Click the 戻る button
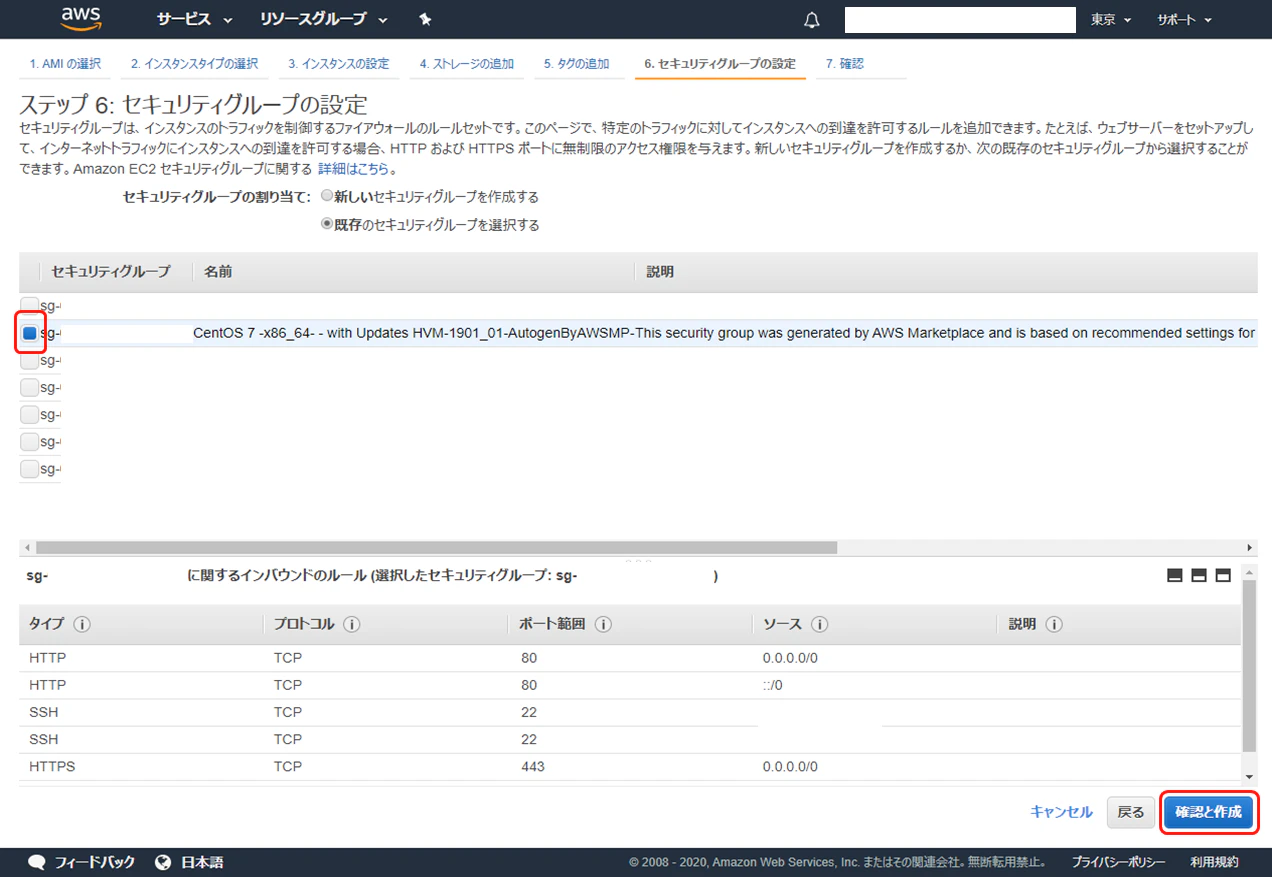 1130,812
